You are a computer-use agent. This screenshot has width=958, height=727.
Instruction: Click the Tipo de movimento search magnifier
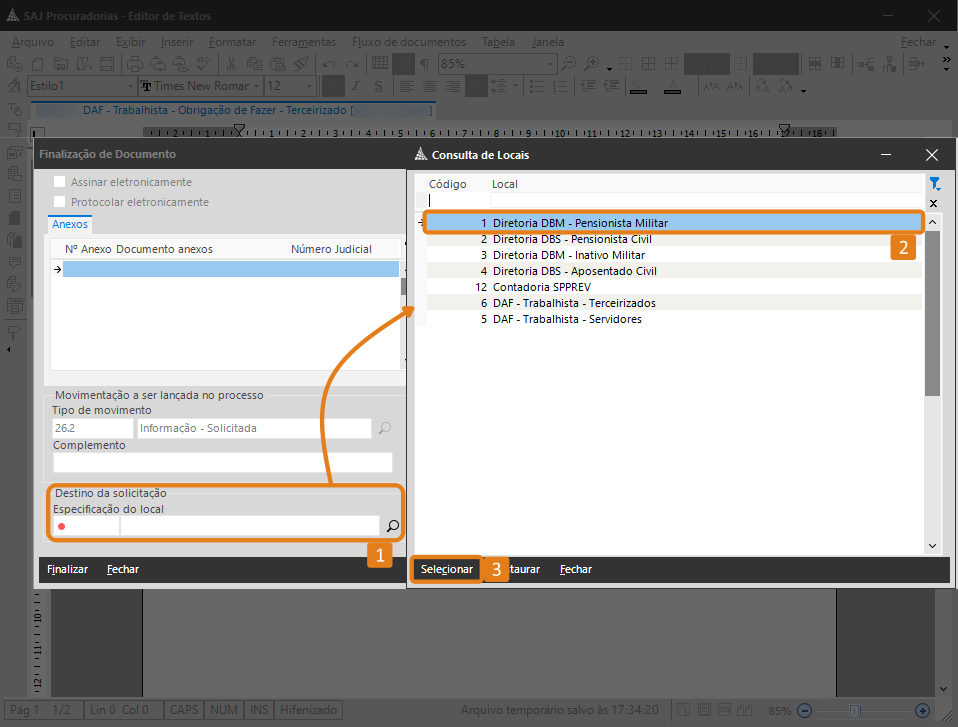[x=384, y=428]
